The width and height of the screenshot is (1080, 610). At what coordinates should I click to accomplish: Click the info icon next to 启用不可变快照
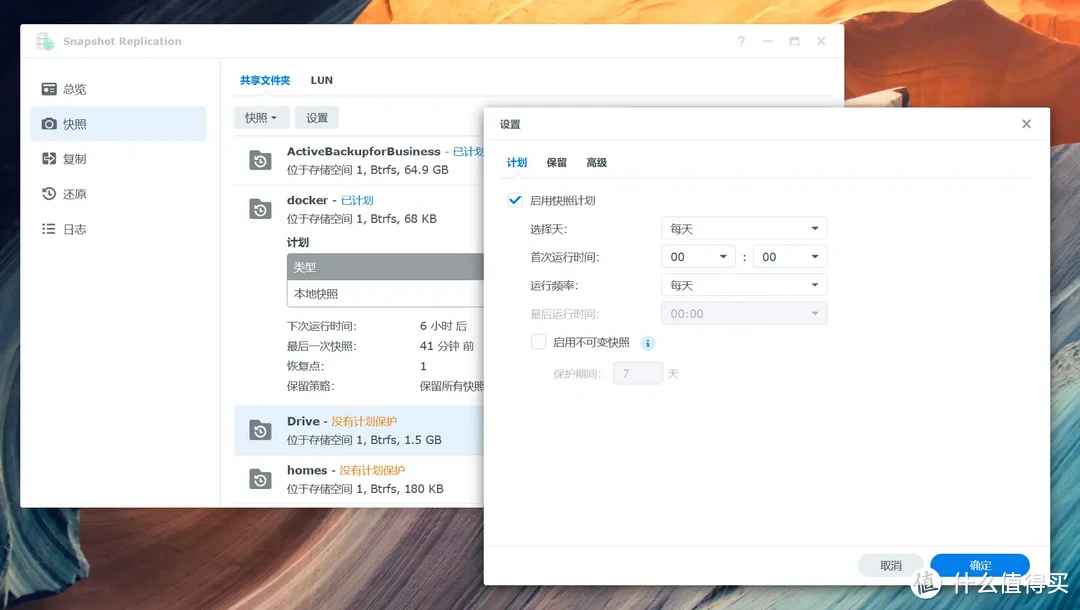pyautogui.click(x=647, y=342)
